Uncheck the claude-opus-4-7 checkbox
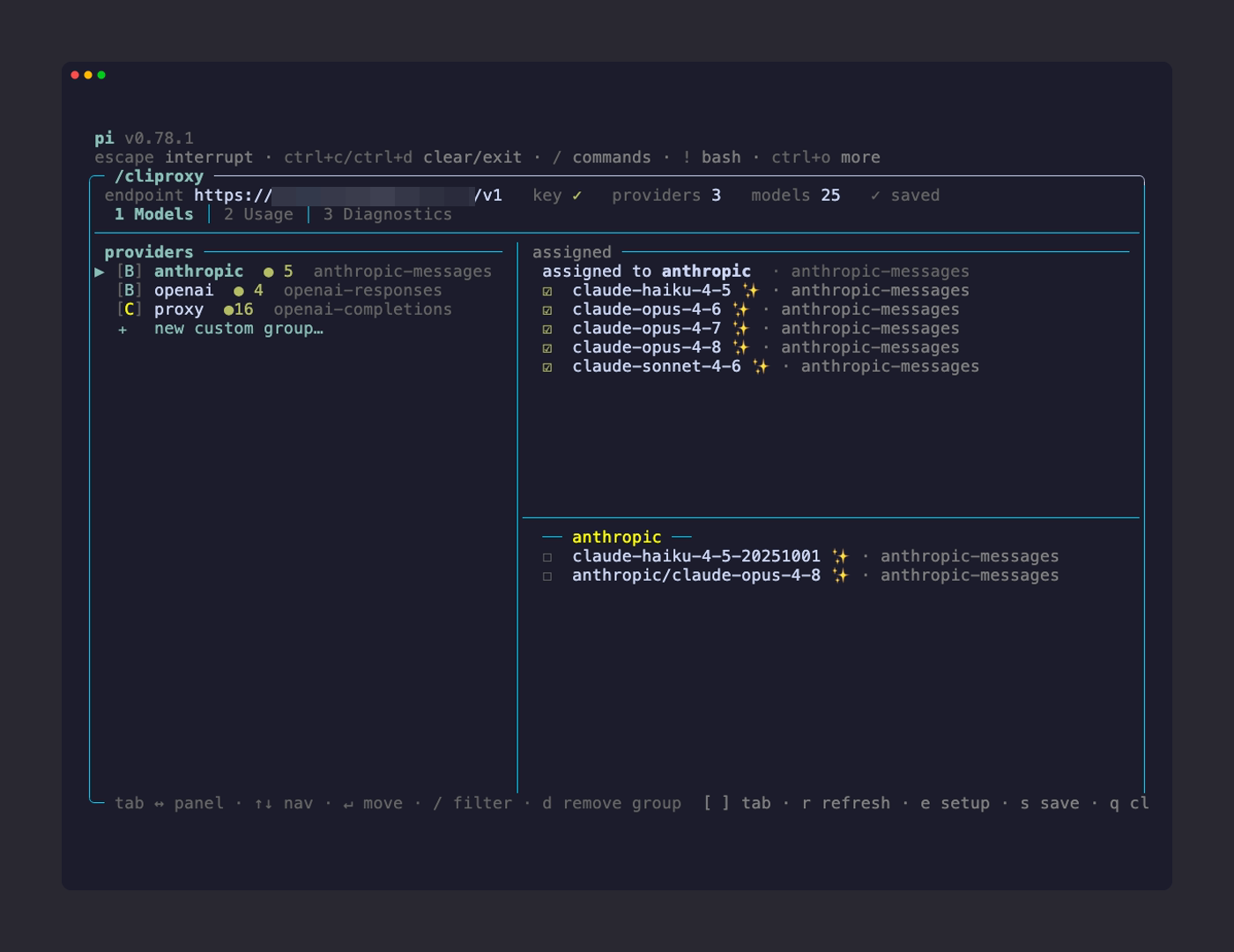 pos(547,329)
